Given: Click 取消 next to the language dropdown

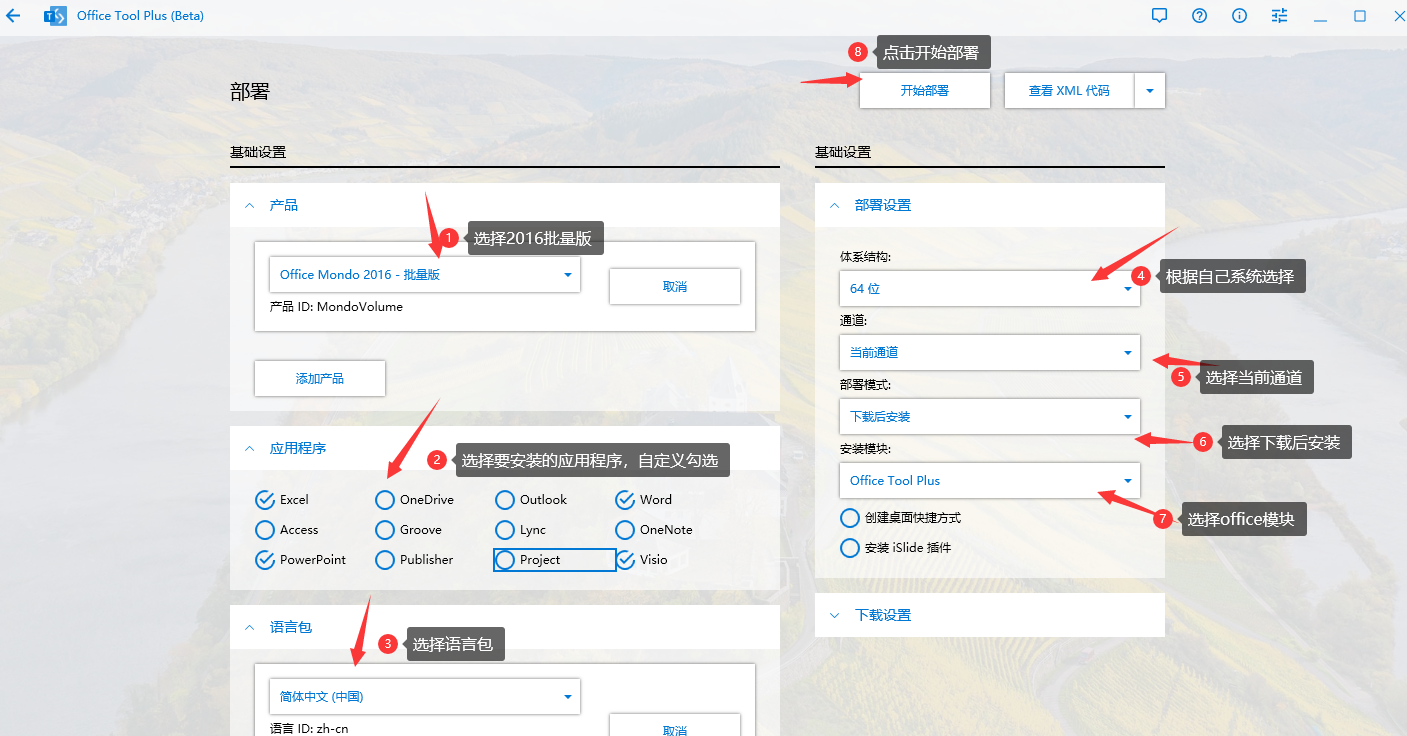Looking at the screenshot, I should (675, 725).
